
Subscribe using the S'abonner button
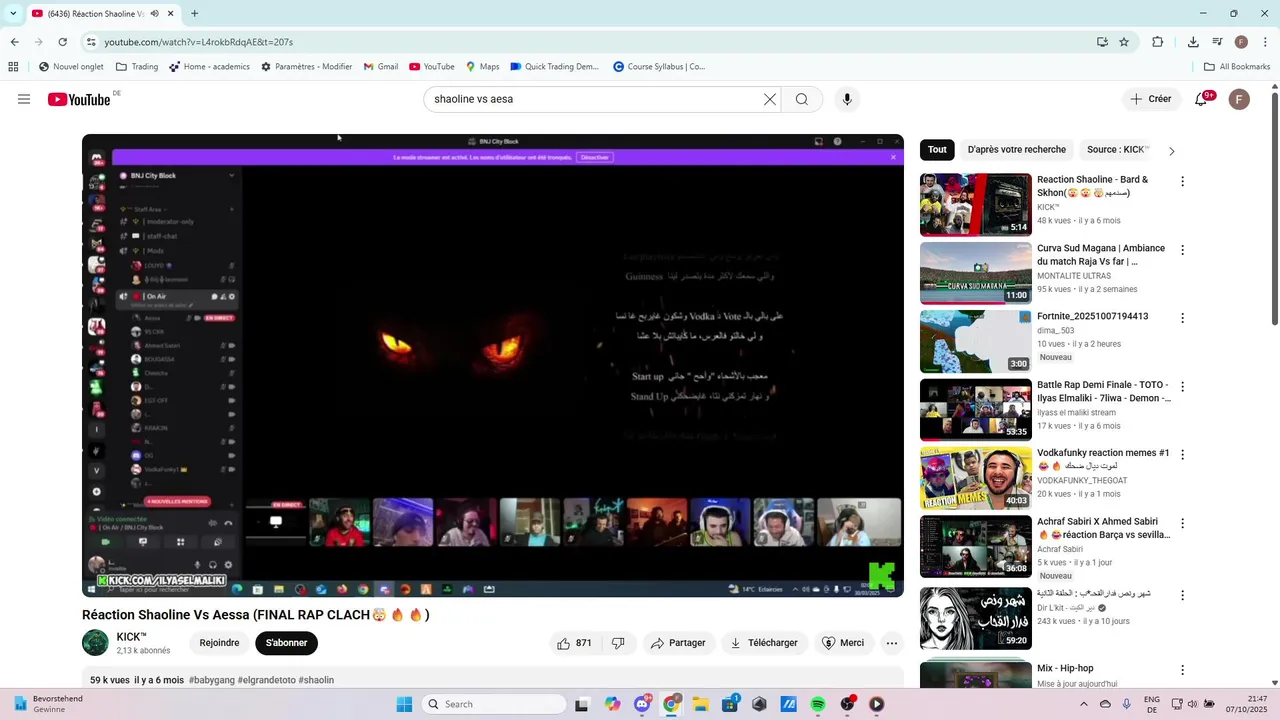pos(286,643)
